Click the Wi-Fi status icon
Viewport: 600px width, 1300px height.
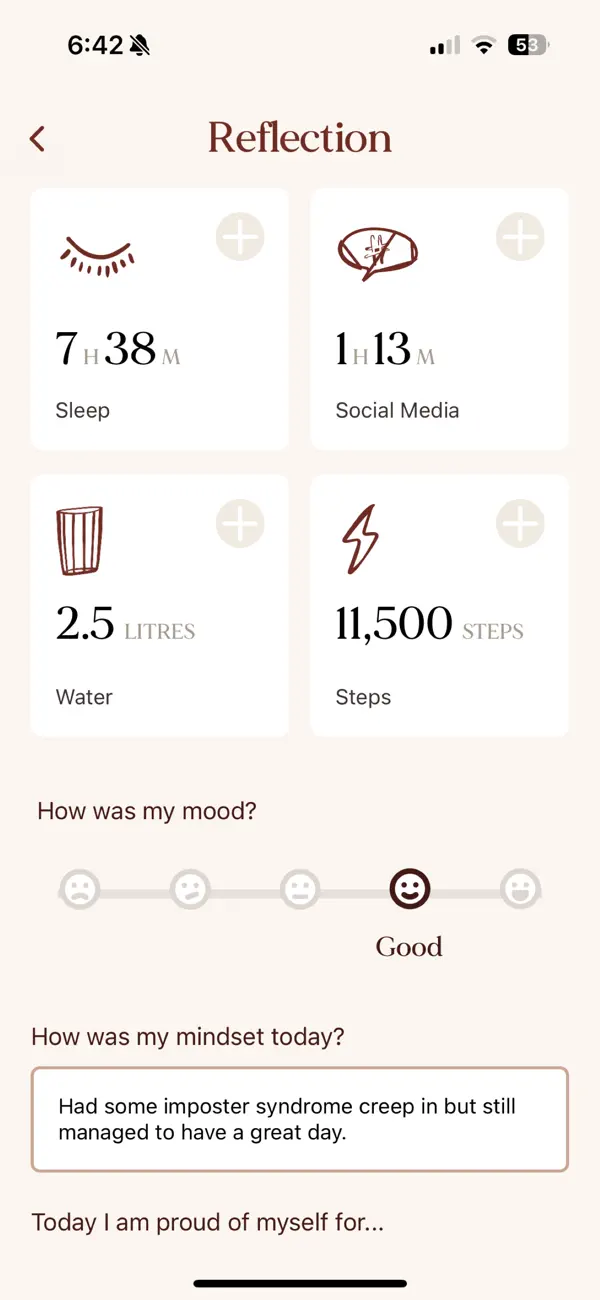(483, 44)
